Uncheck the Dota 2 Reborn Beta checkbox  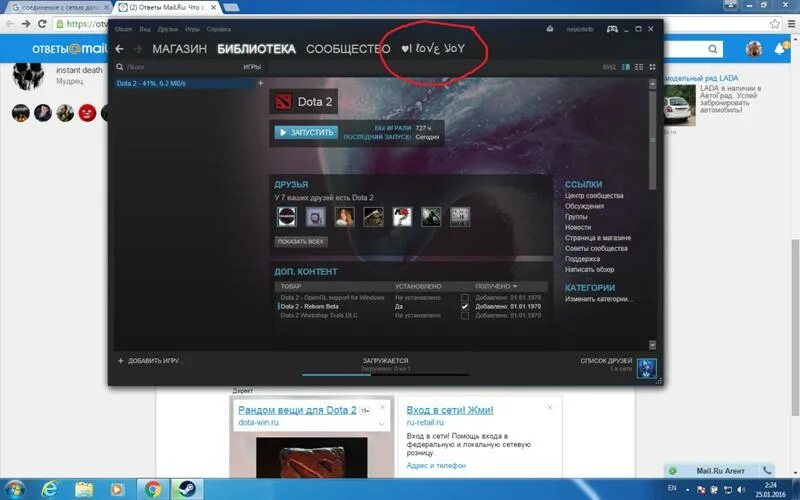(464, 307)
